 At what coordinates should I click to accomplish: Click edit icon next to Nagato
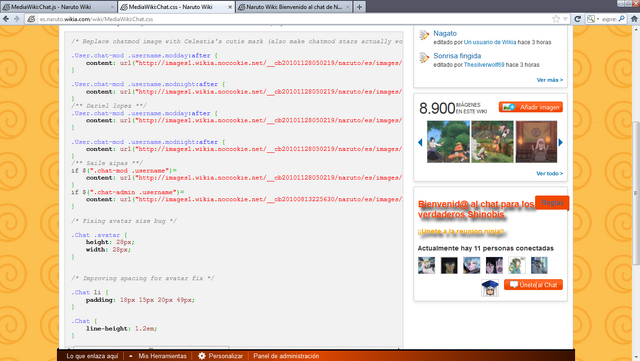point(424,35)
